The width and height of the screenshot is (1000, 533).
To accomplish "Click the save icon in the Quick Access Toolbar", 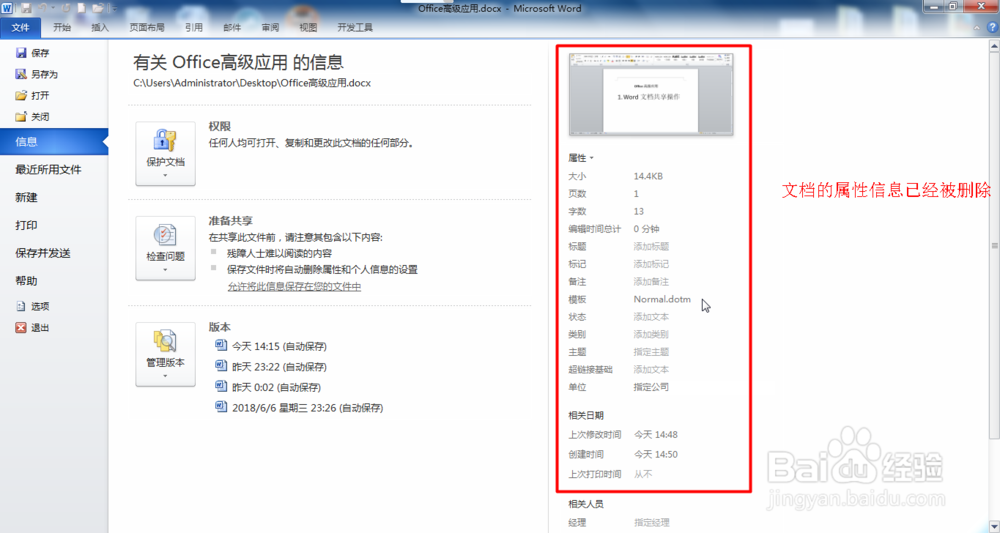I will (x=26, y=9).
